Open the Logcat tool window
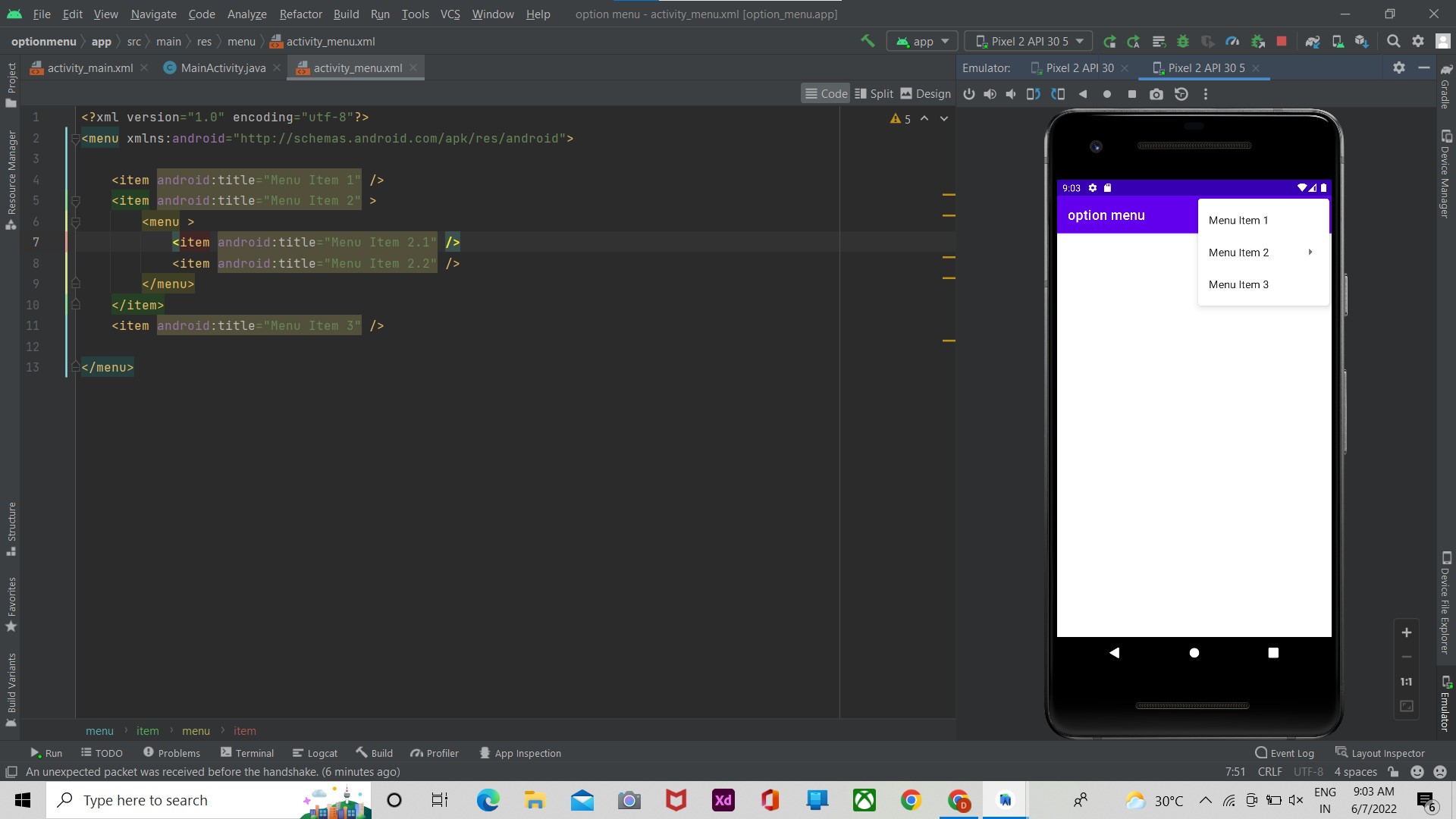 tap(315, 753)
